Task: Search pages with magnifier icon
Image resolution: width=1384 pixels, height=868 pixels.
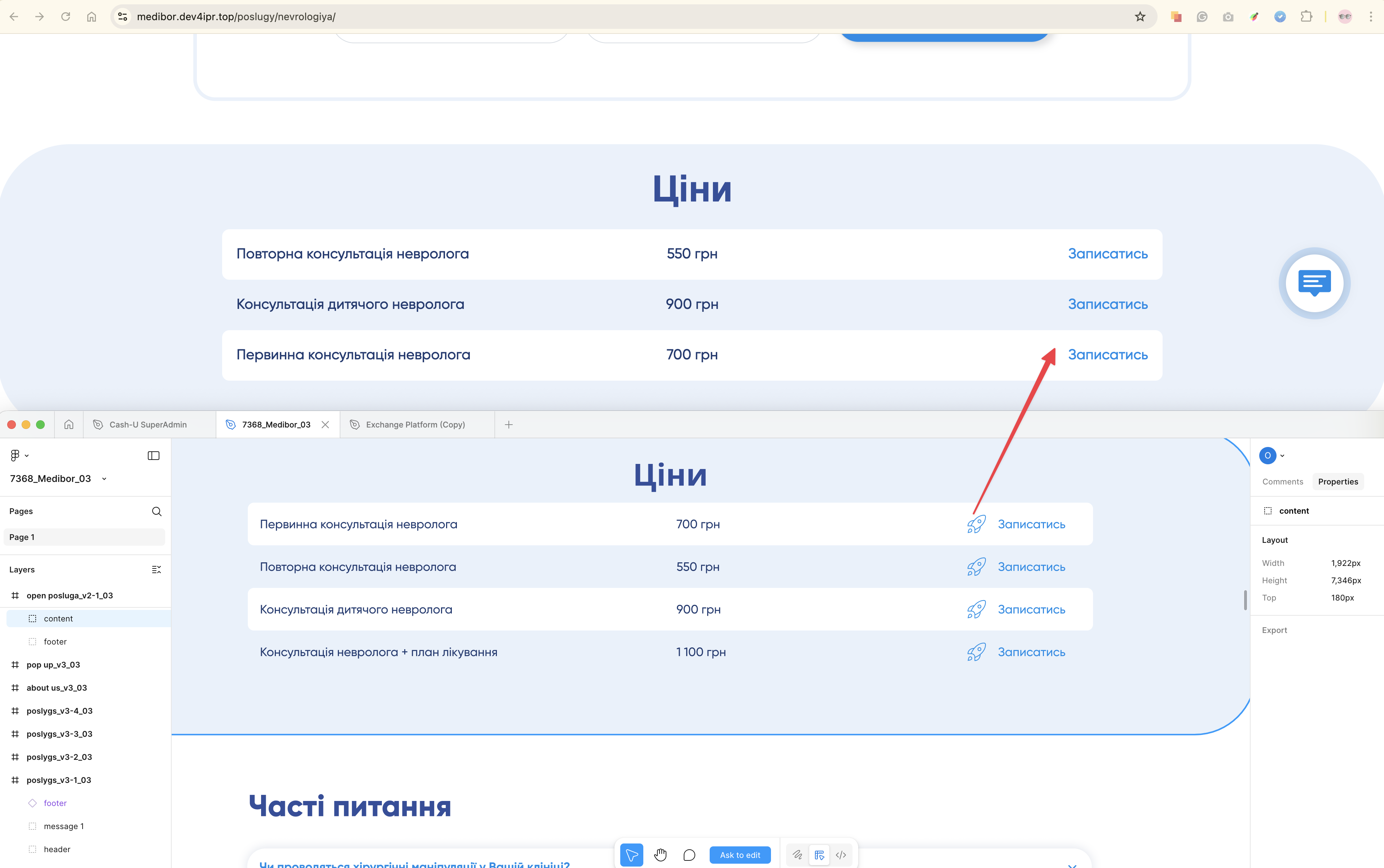Action: [x=156, y=511]
